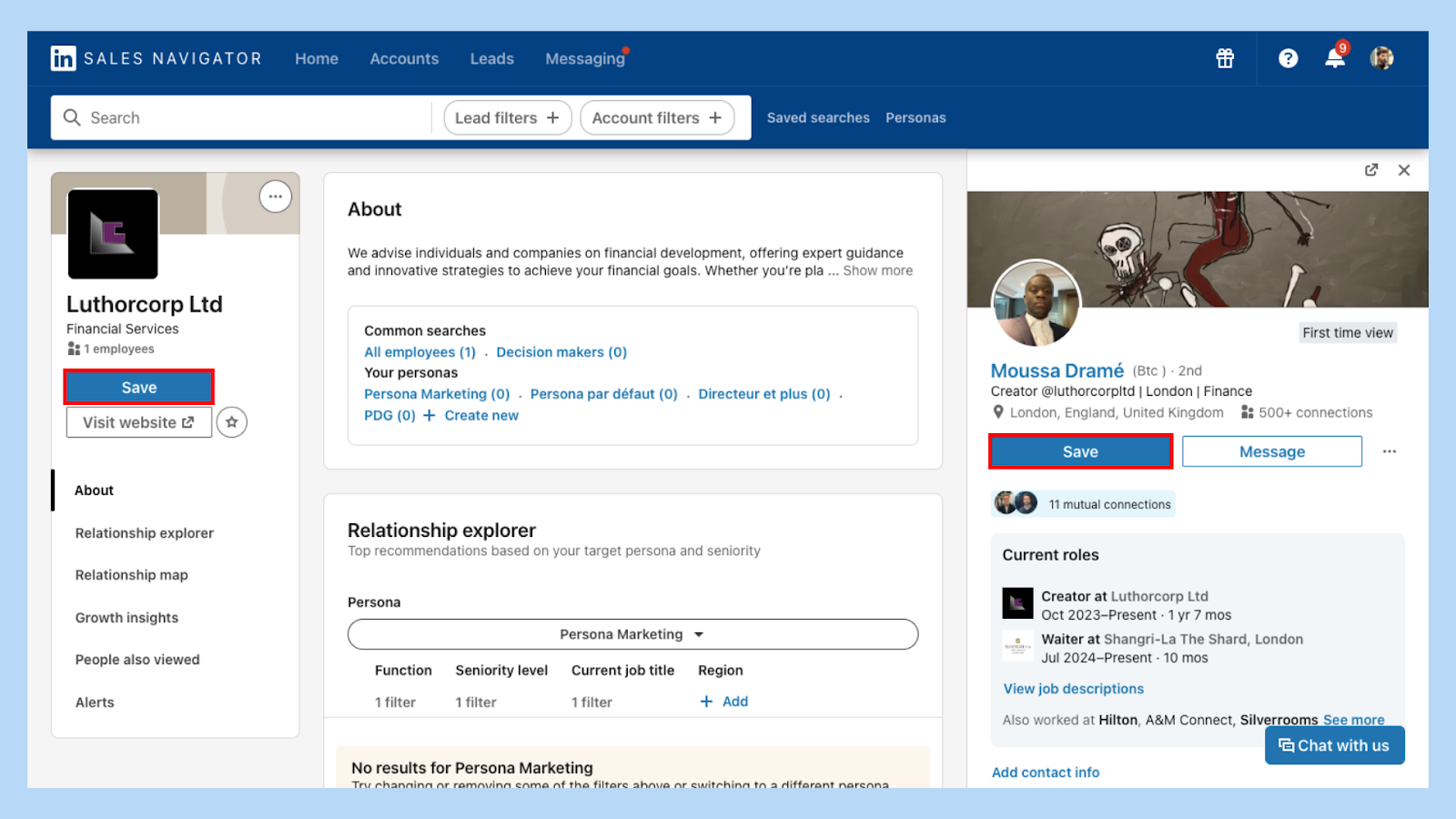The height and width of the screenshot is (819, 1456).
Task: Click PDG (0) persona link
Action: pyautogui.click(x=389, y=415)
